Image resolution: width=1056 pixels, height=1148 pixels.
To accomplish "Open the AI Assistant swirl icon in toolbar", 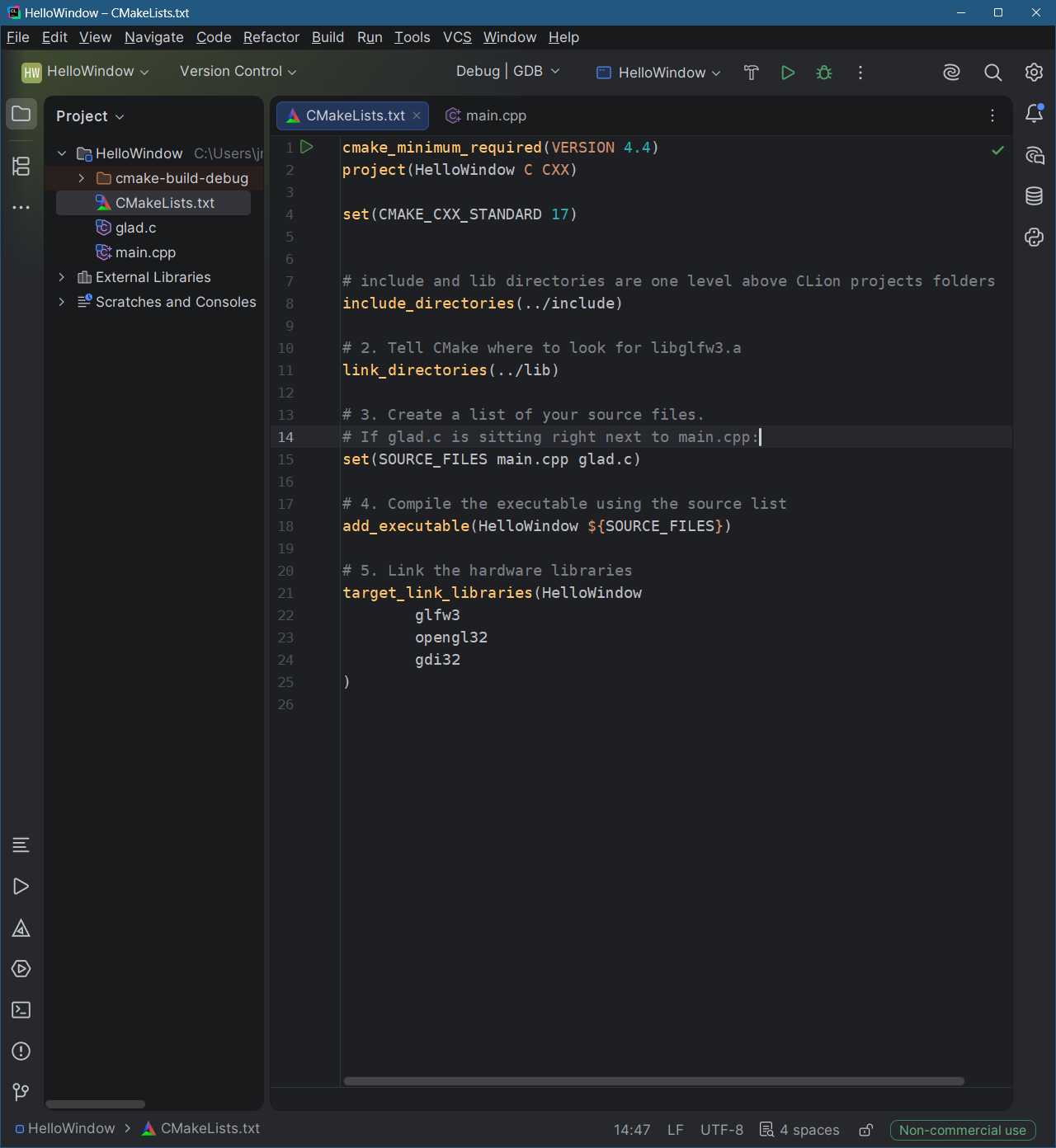I will click(x=952, y=73).
